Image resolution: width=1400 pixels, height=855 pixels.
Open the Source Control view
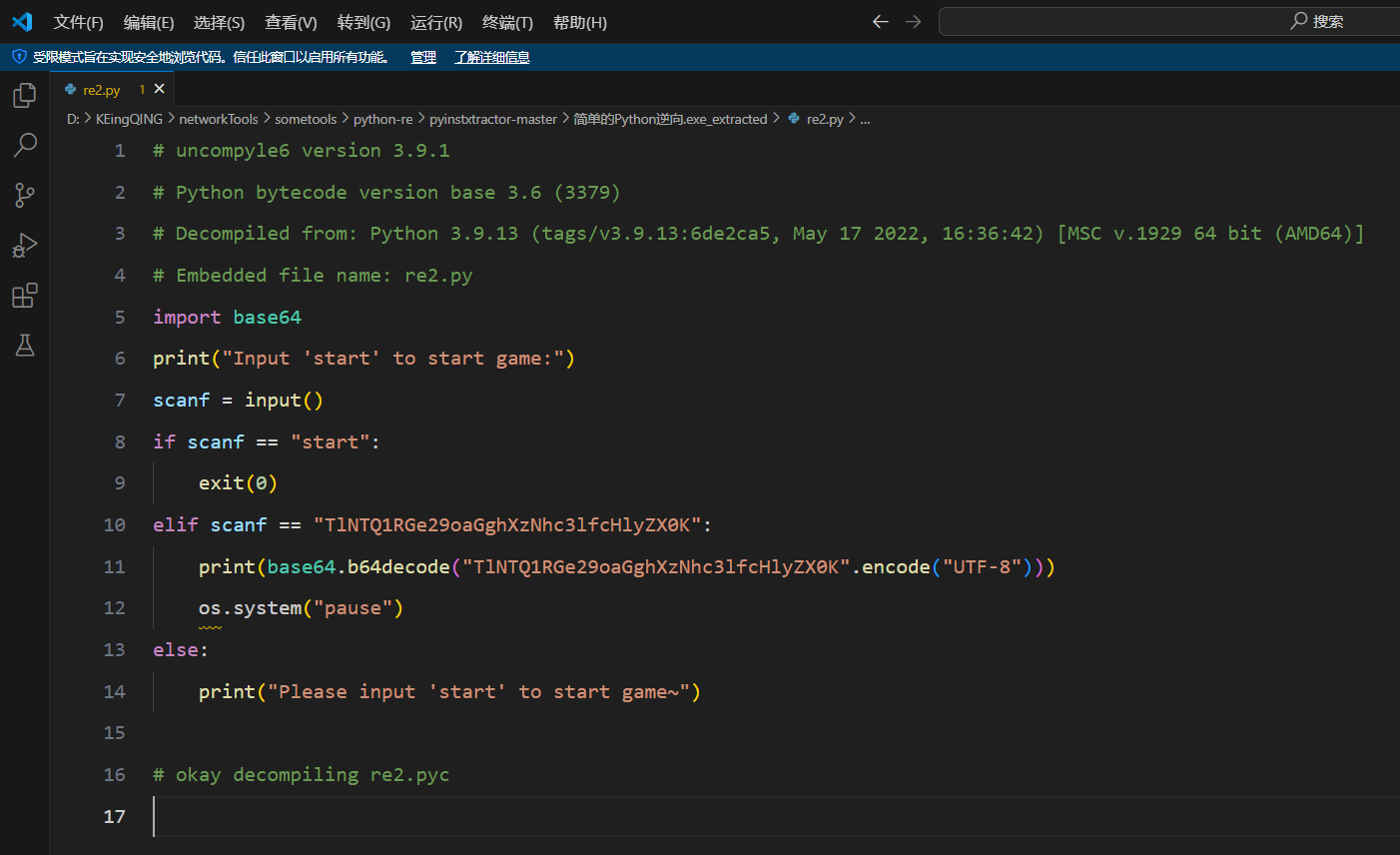pyautogui.click(x=24, y=195)
